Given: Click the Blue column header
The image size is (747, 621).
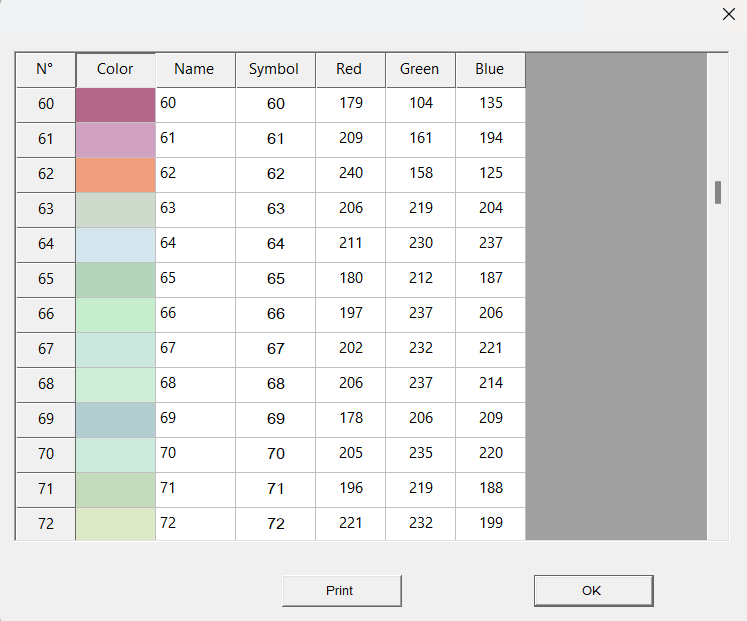Looking at the screenshot, I should (x=490, y=70).
